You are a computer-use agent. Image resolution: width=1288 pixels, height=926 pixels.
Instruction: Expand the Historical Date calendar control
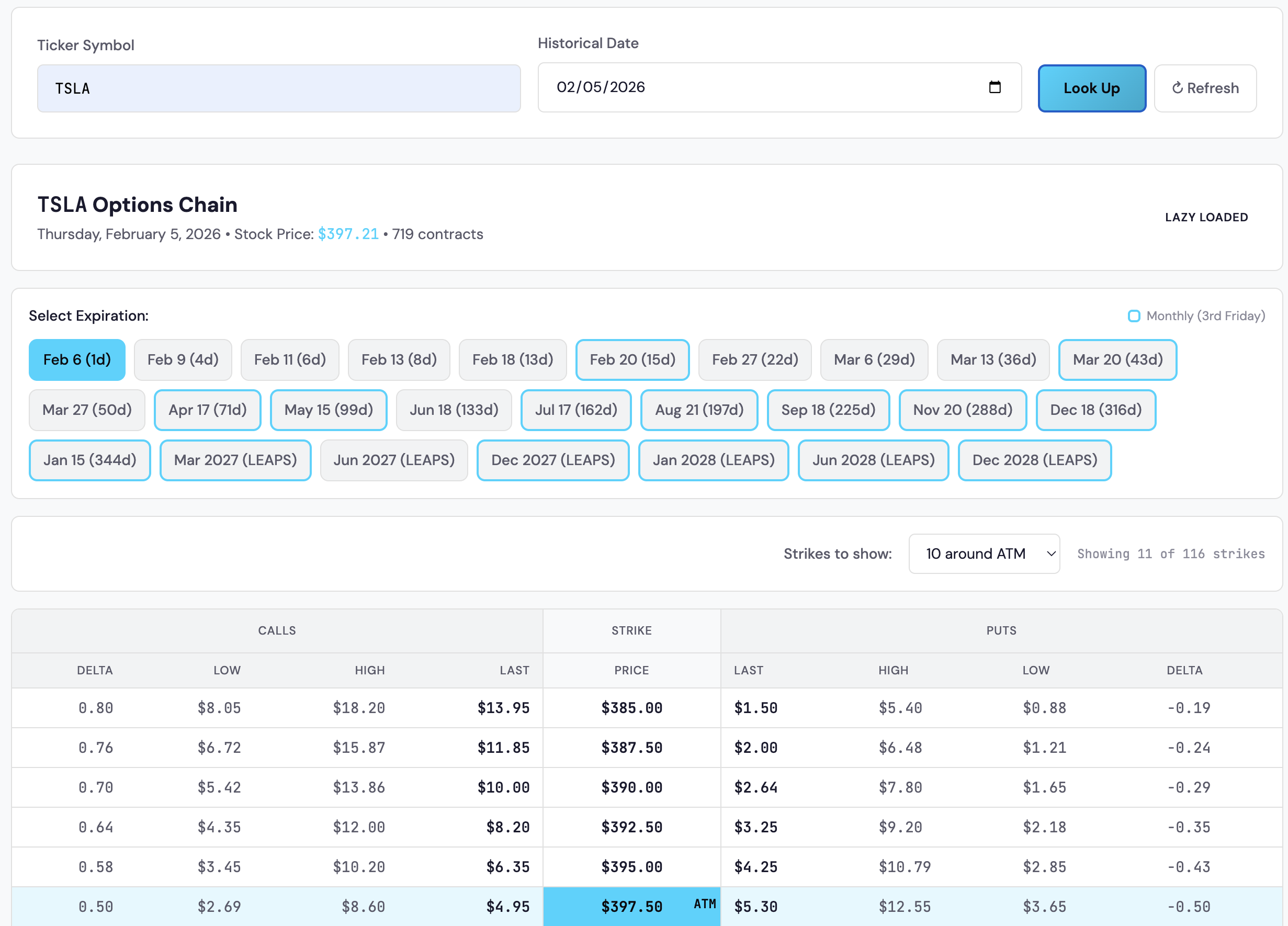(x=995, y=87)
